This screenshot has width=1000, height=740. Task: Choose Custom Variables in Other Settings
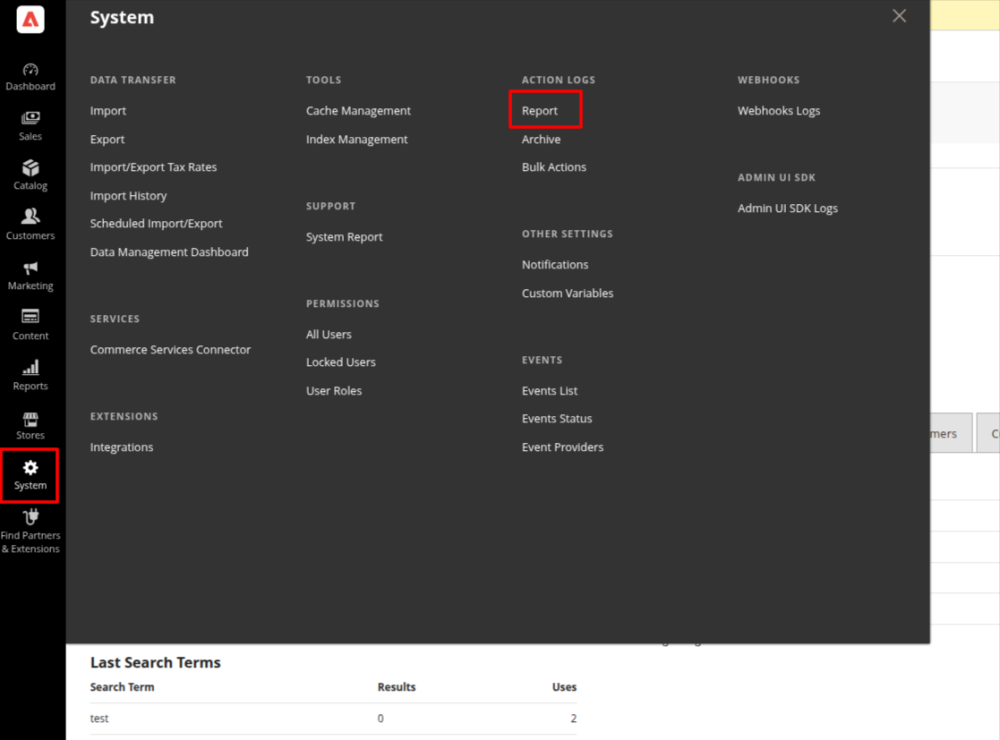[568, 294]
